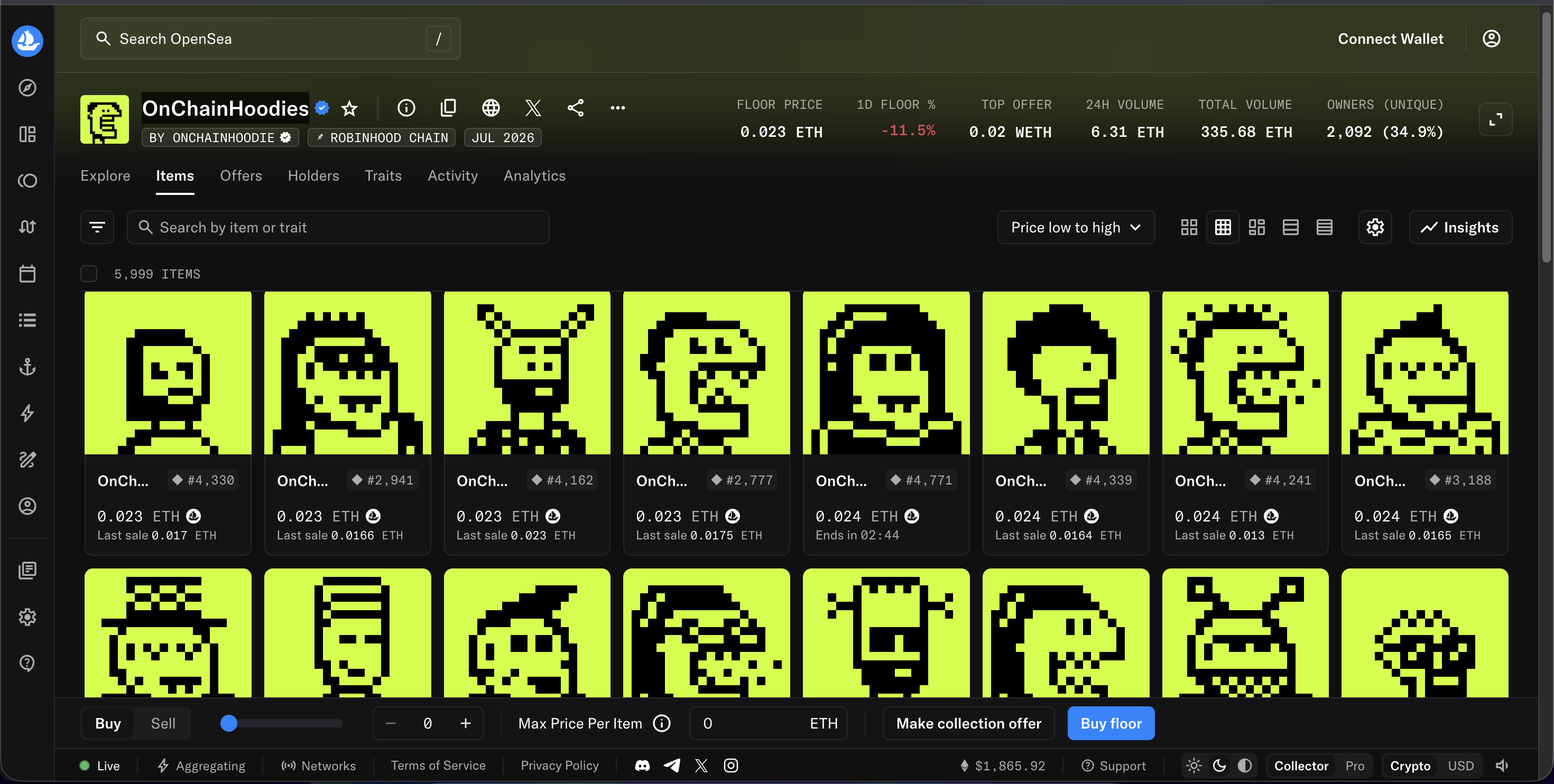The width and height of the screenshot is (1554, 784).
Task: Open the anchor icon in the sidebar
Action: 27,367
